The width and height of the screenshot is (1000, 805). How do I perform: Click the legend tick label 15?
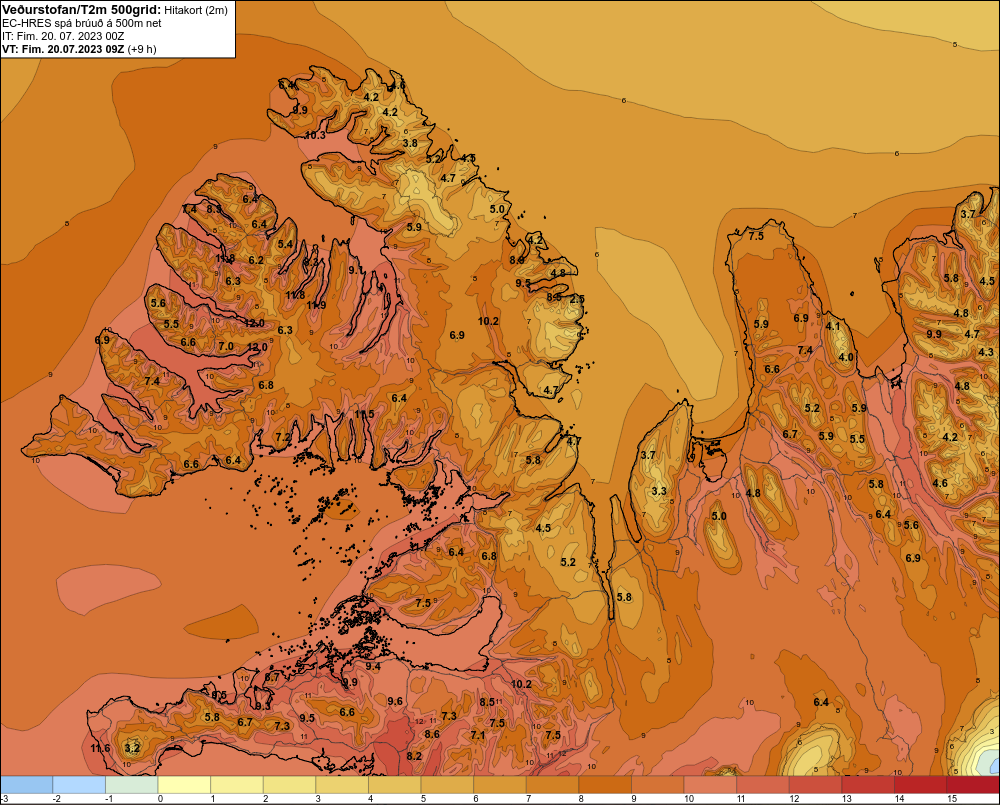click(x=952, y=799)
